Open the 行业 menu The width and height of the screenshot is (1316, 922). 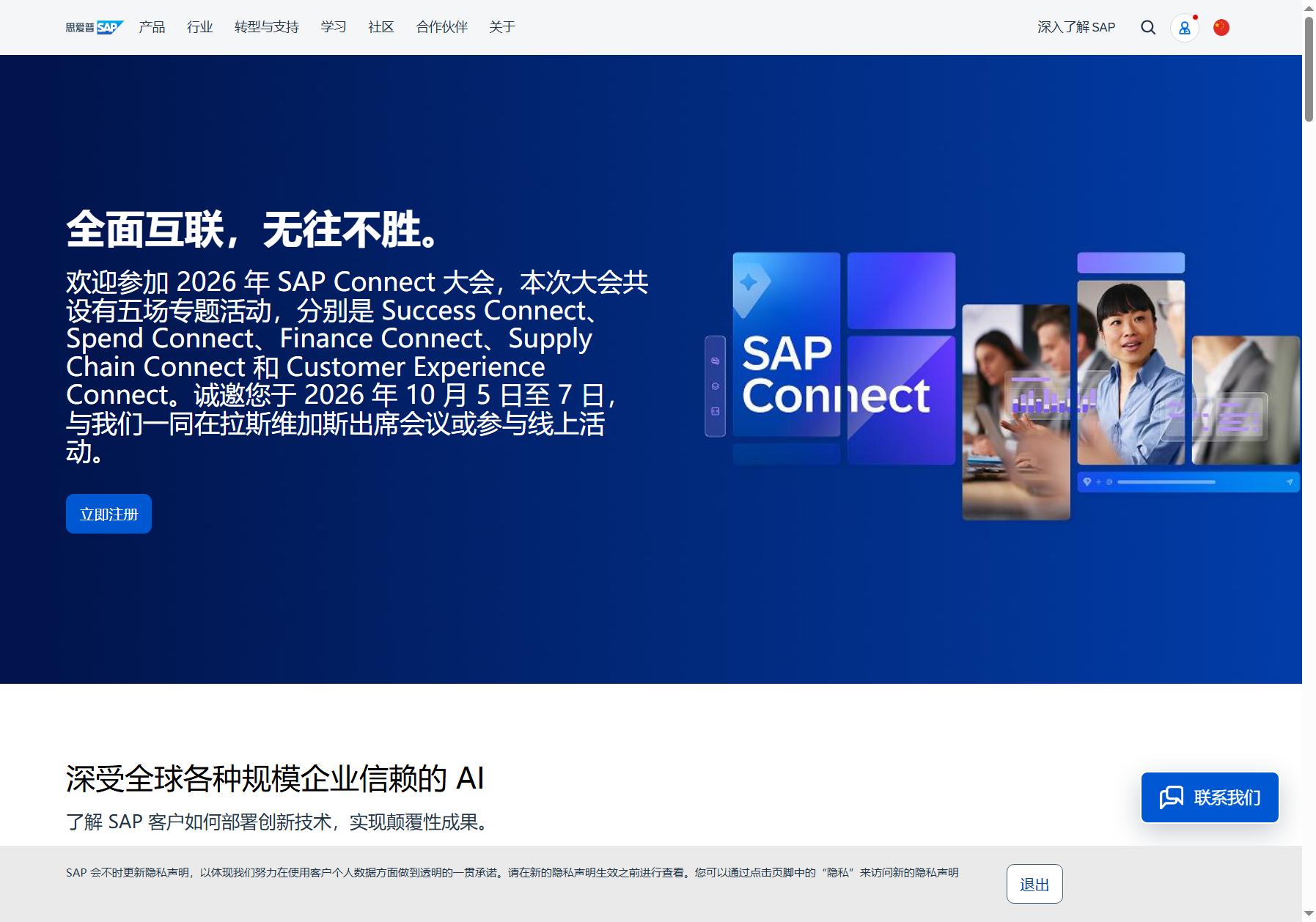(x=199, y=27)
